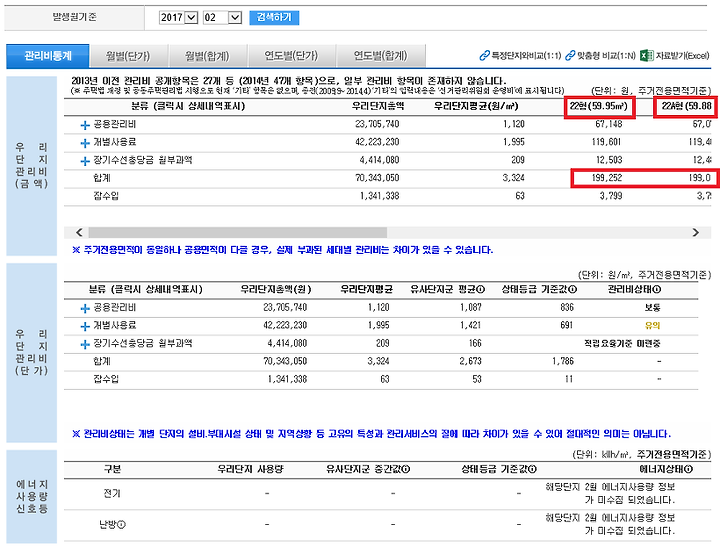Click the 67,148 cell for 공용관리비
720x547 pixels.
click(x=609, y=124)
